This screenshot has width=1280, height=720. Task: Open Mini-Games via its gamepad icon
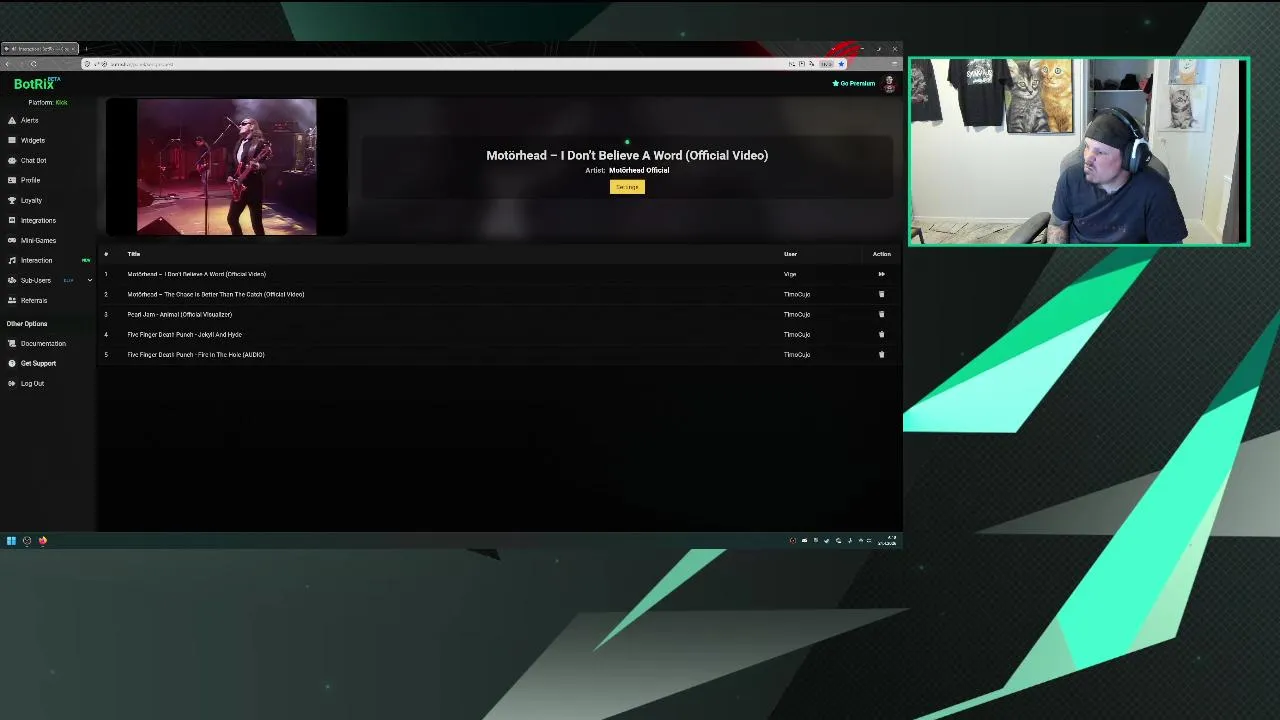click(12, 240)
